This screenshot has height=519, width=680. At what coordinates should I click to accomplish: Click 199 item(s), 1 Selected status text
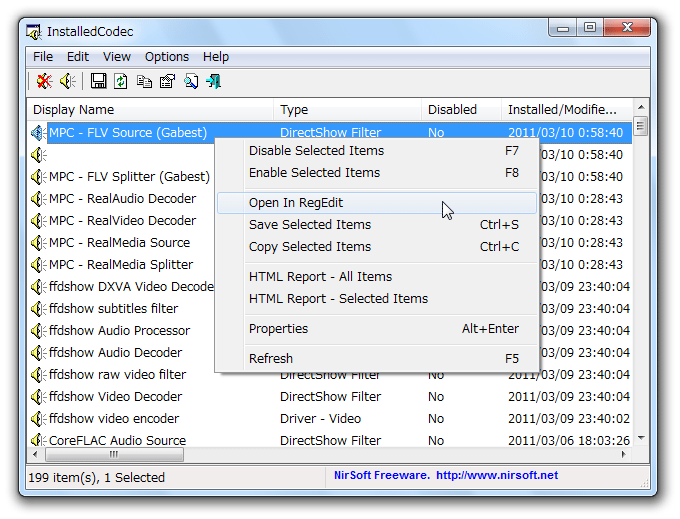coord(97,478)
